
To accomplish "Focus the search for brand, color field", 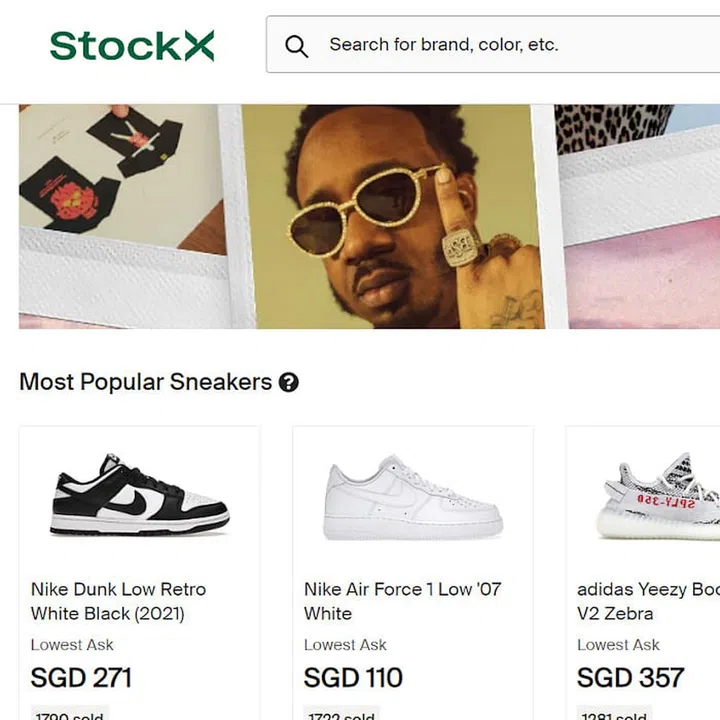I will (500, 45).
